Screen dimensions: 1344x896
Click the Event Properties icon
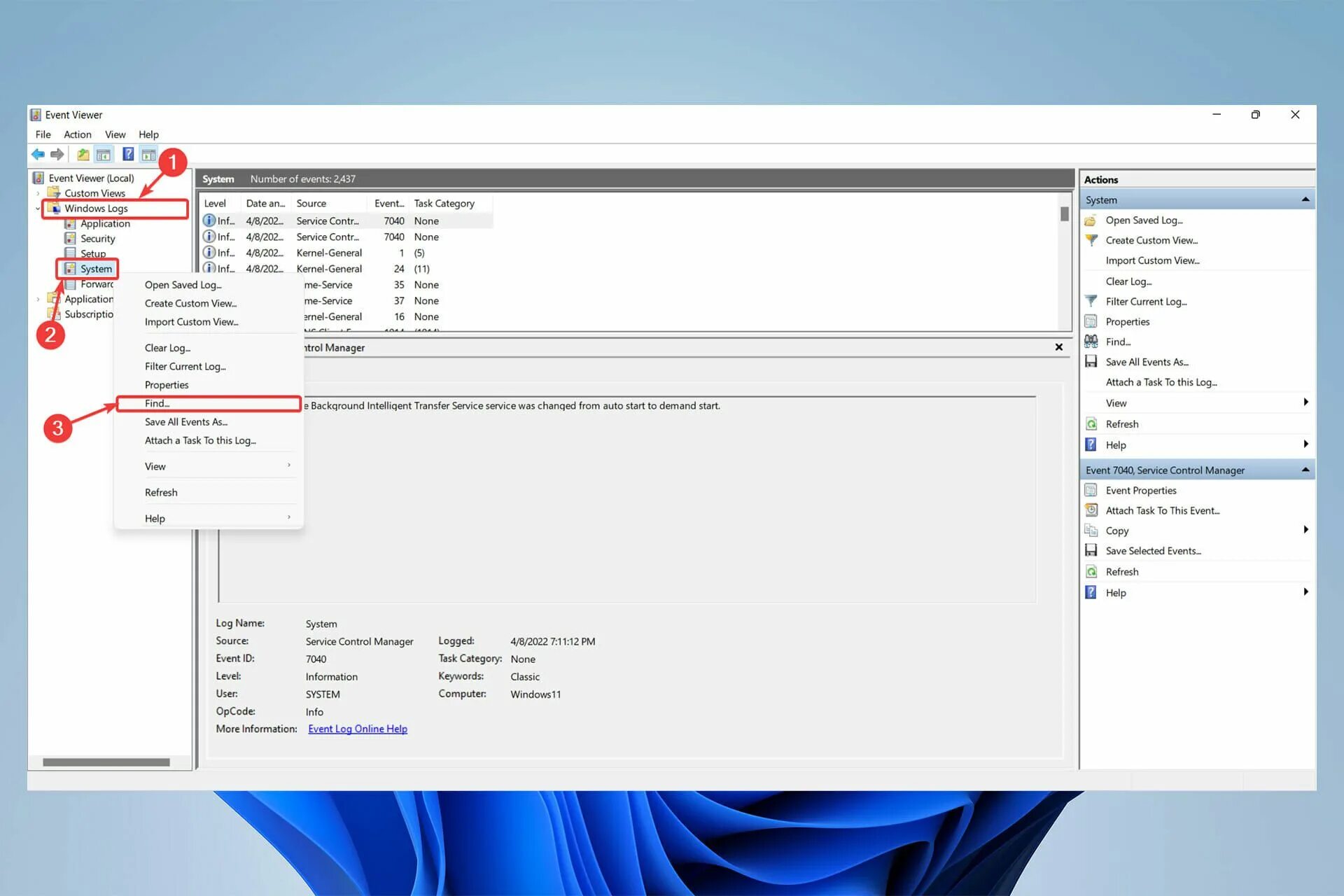coord(1091,490)
